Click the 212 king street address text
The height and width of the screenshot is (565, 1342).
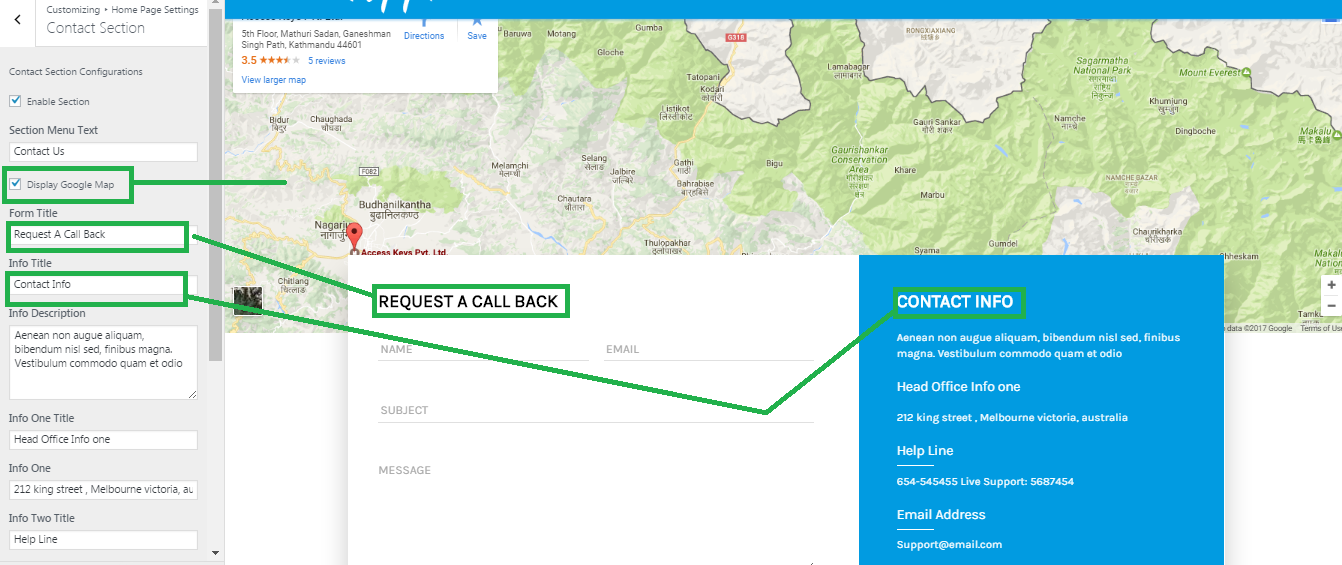click(1012, 418)
